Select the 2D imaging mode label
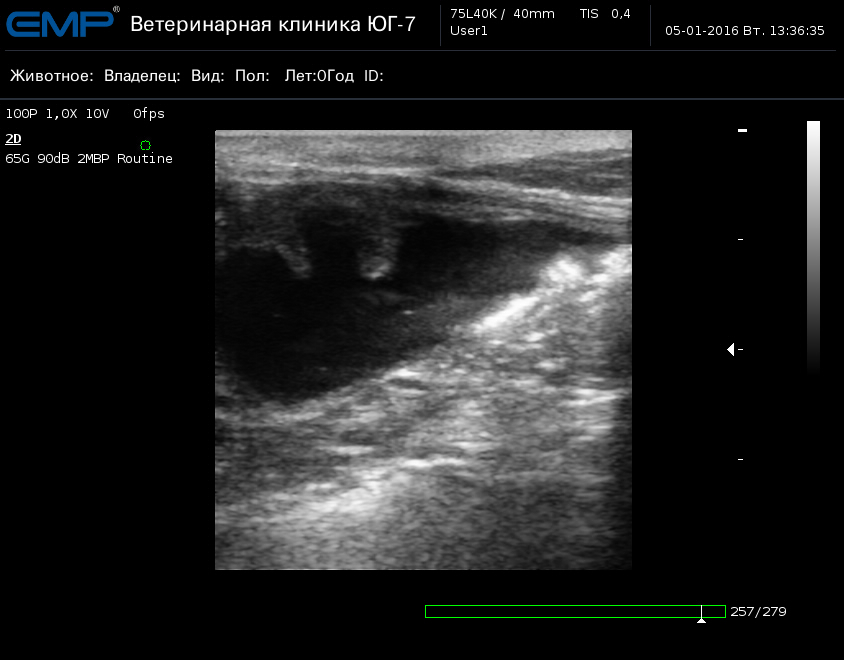This screenshot has height=660, width=844. pos(13,139)
